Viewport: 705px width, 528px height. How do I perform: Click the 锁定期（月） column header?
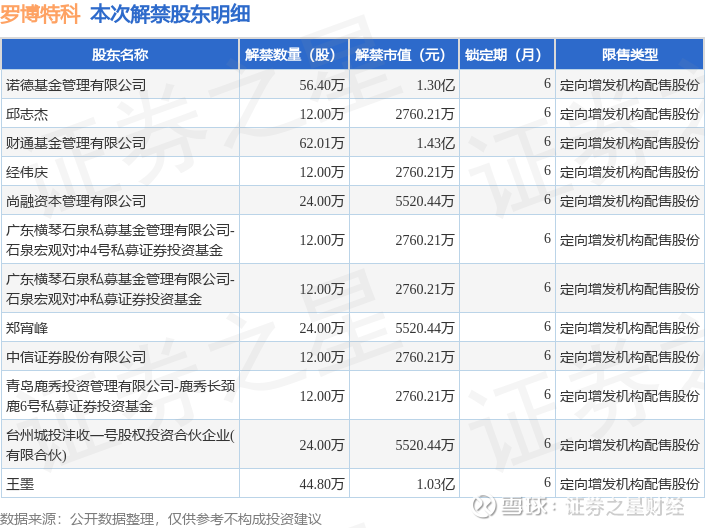(x=507, y=54)
